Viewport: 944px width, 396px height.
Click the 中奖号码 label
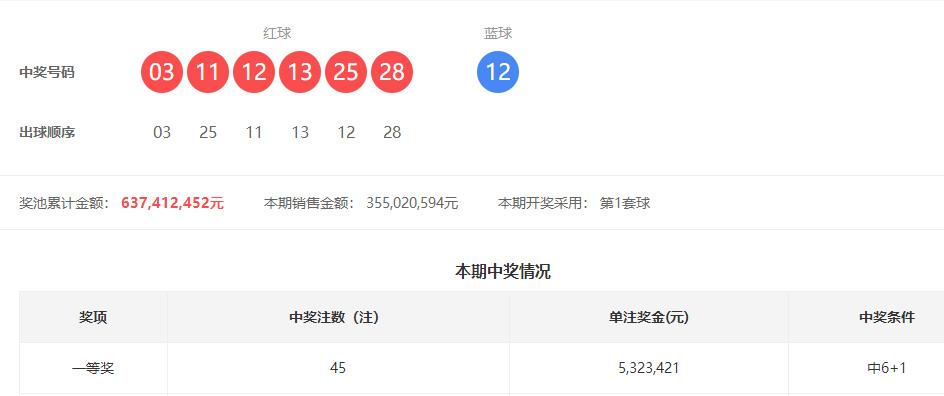click(x=47, y=73)
